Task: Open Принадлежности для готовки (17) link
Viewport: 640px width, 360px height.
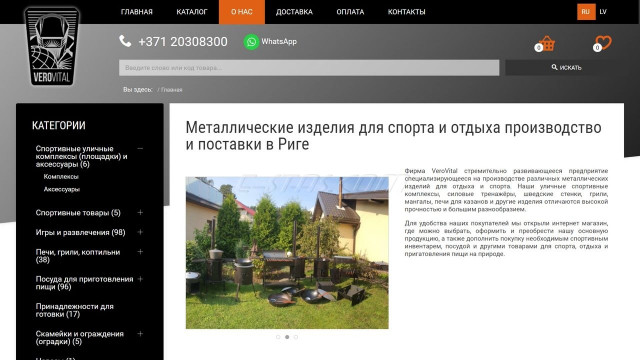Action: (x=74, y=310)
